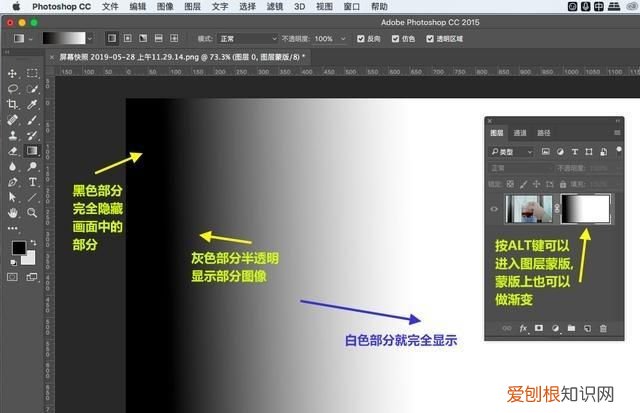
Task: Collapse the Layers panel with double-arrow
Action: click(x=618, y=121)
